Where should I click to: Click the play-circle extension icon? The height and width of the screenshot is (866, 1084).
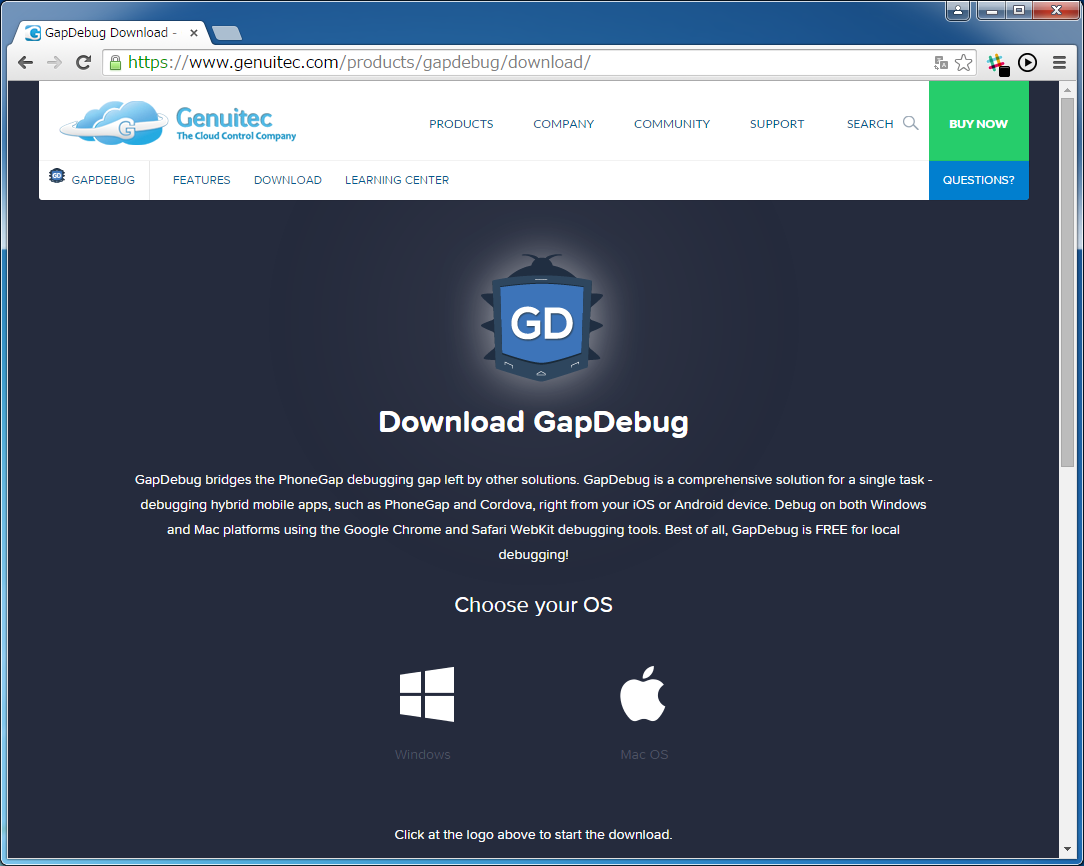pos(1027,63)
